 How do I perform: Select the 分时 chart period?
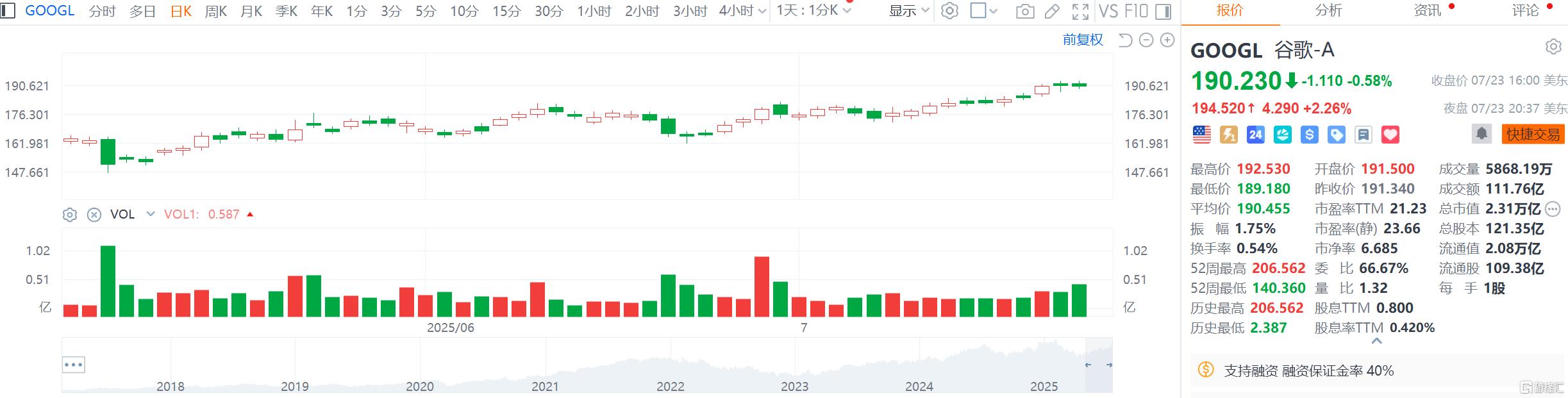click(103, 12)
